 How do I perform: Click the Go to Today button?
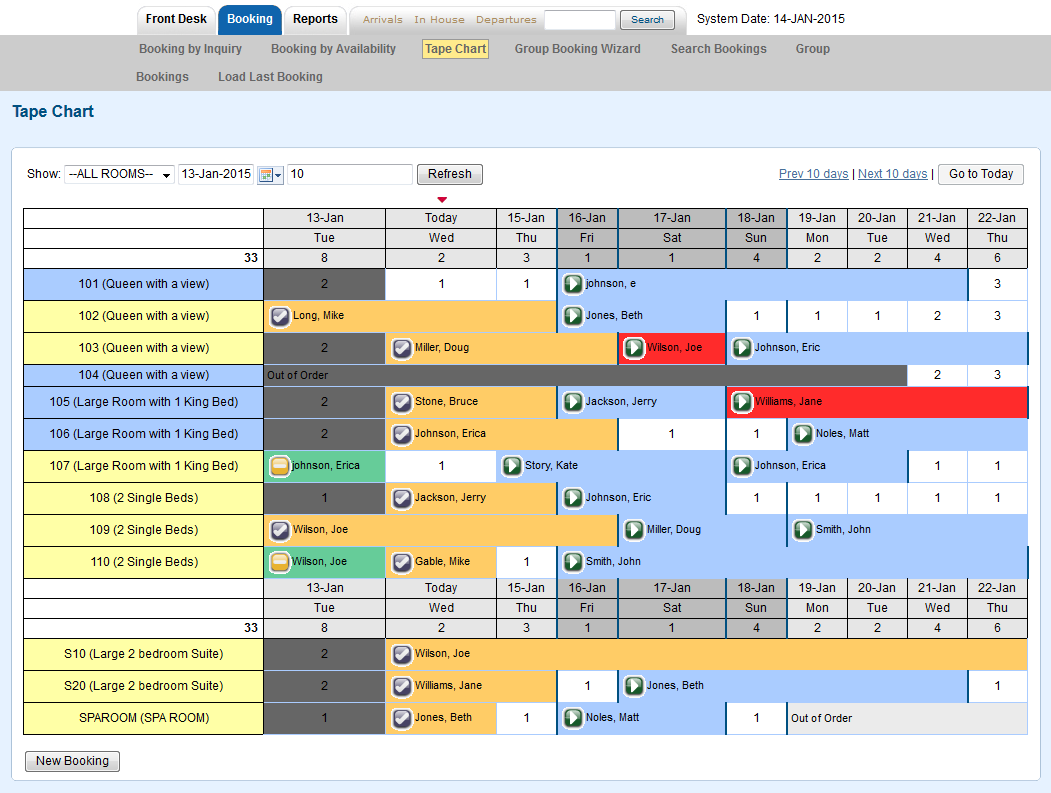pyautogui.click(x=980, y=174)
